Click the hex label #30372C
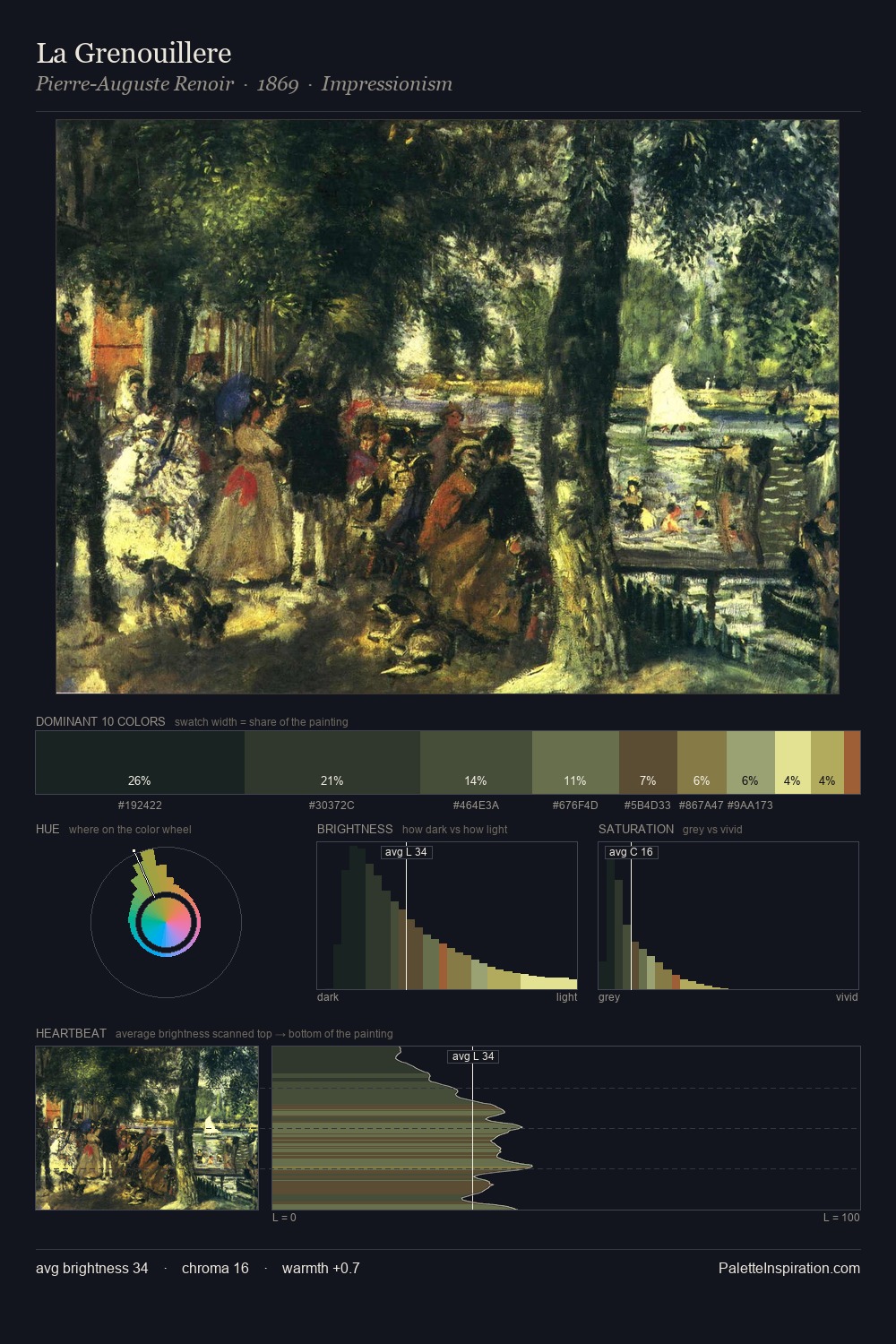The height and width of the screenshot is (1344, 896). click(x=332, y=806)
